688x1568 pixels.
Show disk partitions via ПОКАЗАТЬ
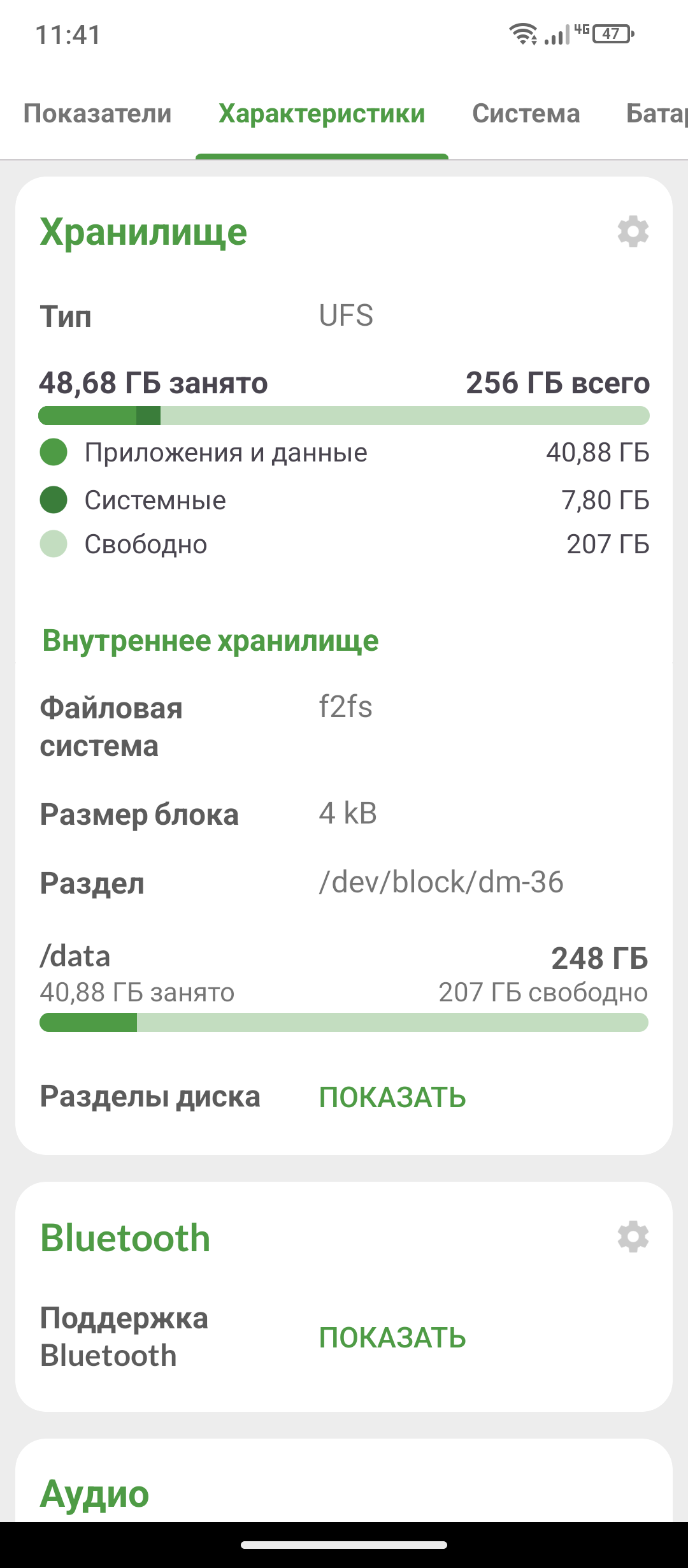point(392,1098)
